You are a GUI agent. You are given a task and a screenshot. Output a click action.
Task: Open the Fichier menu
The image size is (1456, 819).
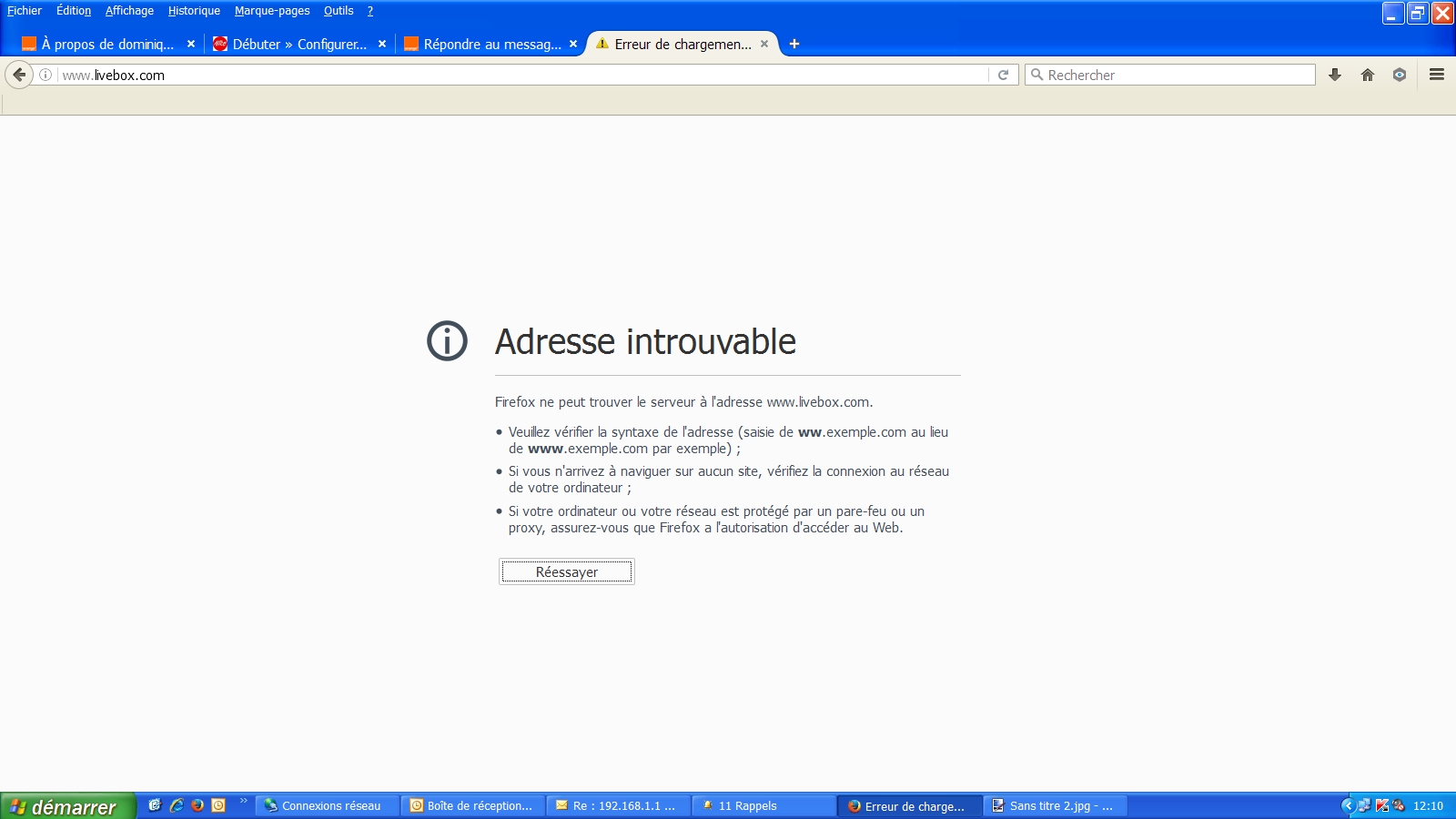coord(25,11)
